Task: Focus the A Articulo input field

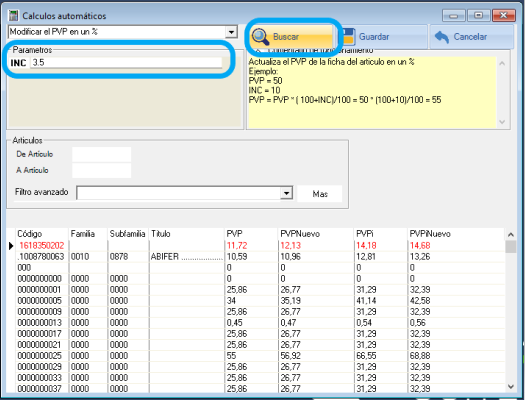Action: coord(101,170)
